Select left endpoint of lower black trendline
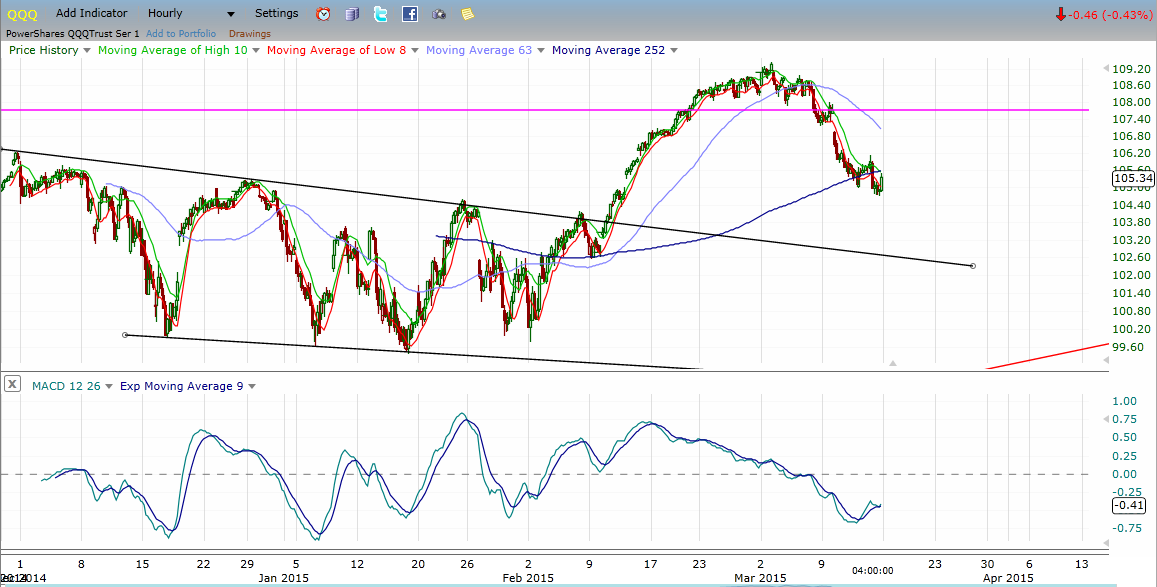 point(125,335)
